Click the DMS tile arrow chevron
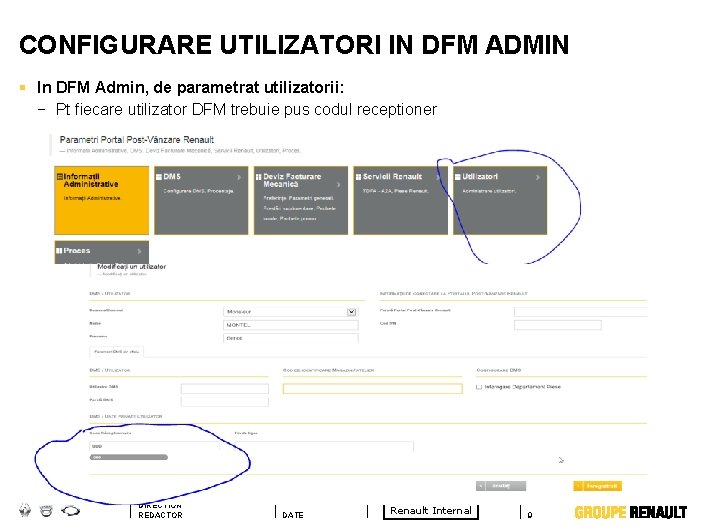 239,177
